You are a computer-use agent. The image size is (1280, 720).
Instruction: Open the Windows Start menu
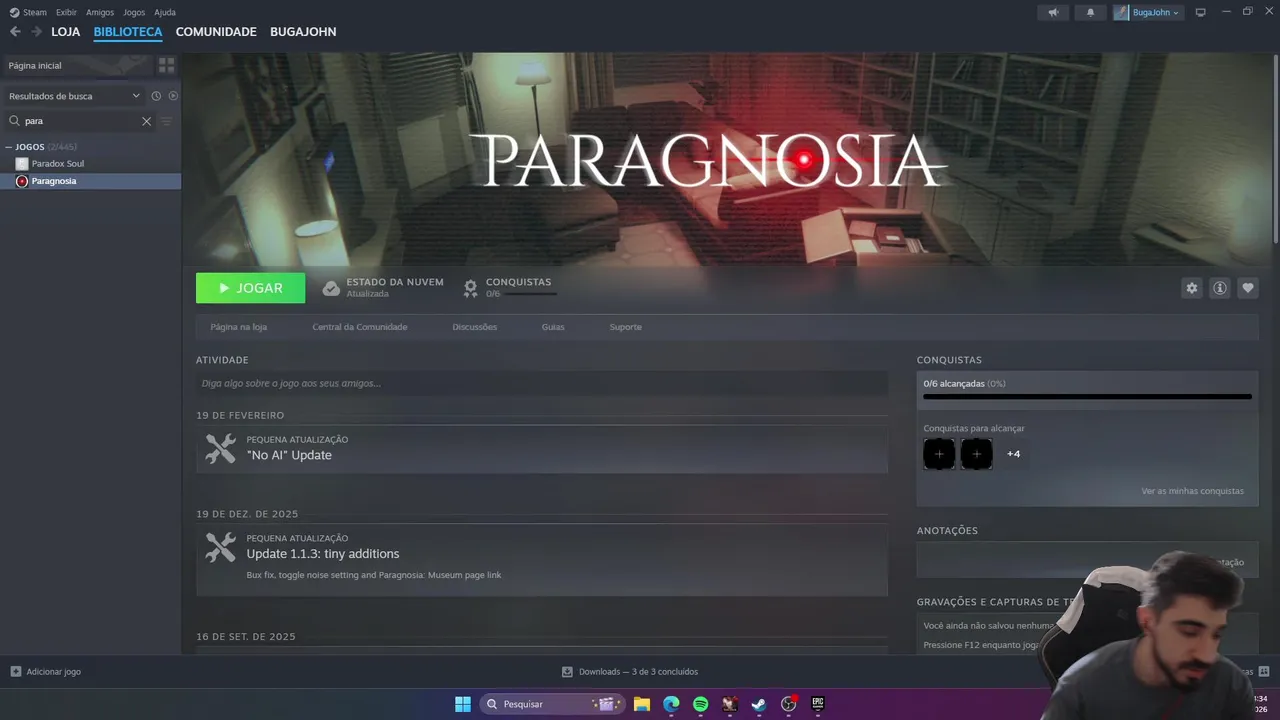coord(463,704)
